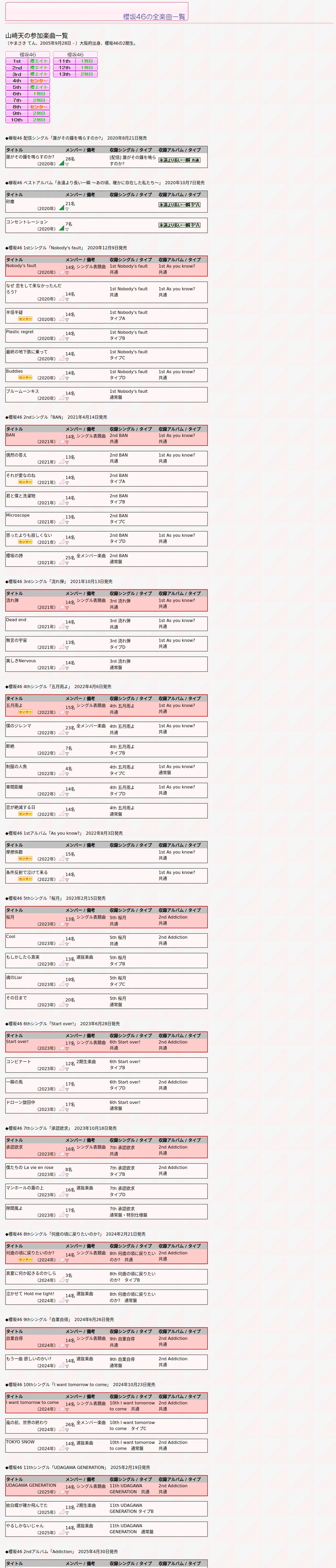This screenshot has width=336, height=1568.
Task: Click the song title 嵐の前、世界の終わり
Action: coord(27,1422)
